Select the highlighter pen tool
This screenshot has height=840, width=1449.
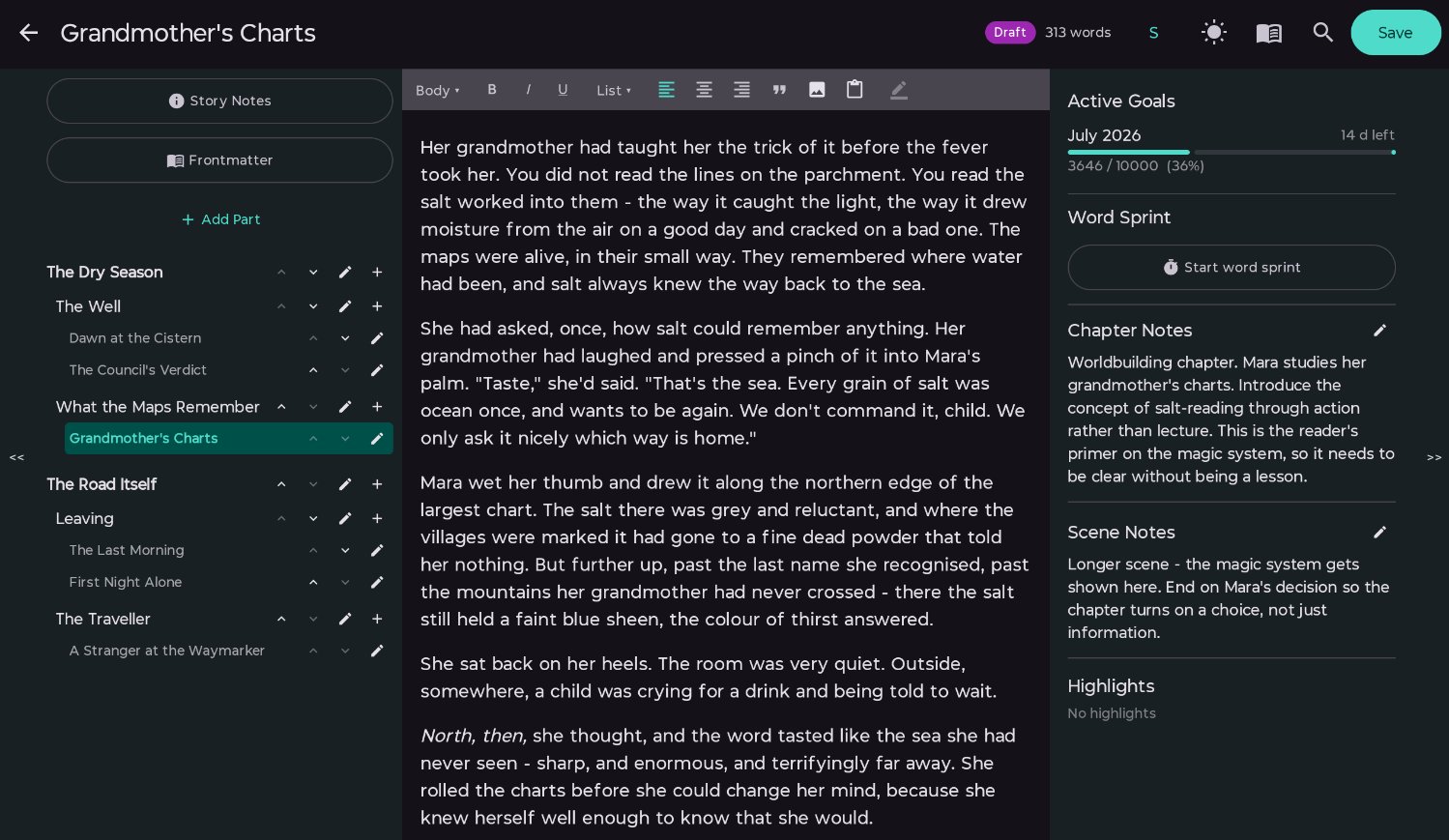tap(899, 90)
